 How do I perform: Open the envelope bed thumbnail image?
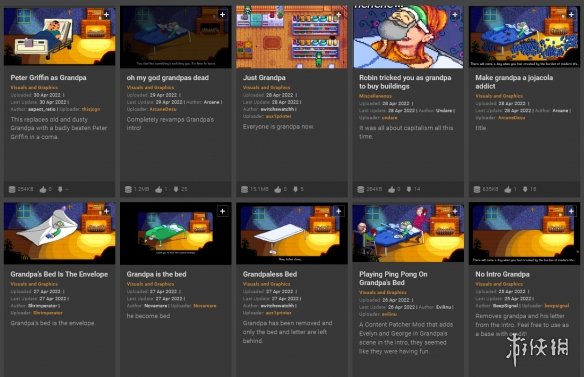pyautogui.click(x=60, y=233)
